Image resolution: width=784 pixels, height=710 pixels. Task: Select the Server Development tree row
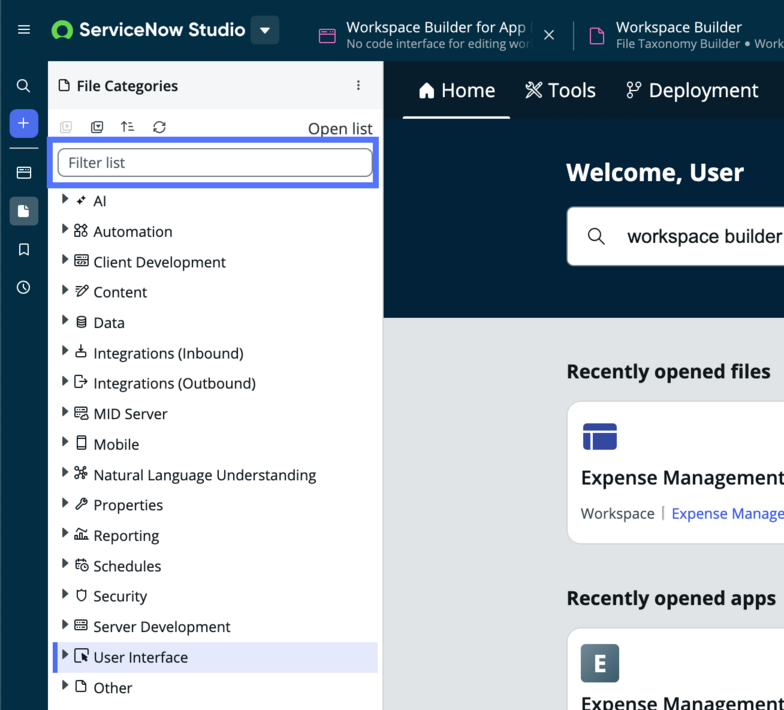tap(215, 626)
